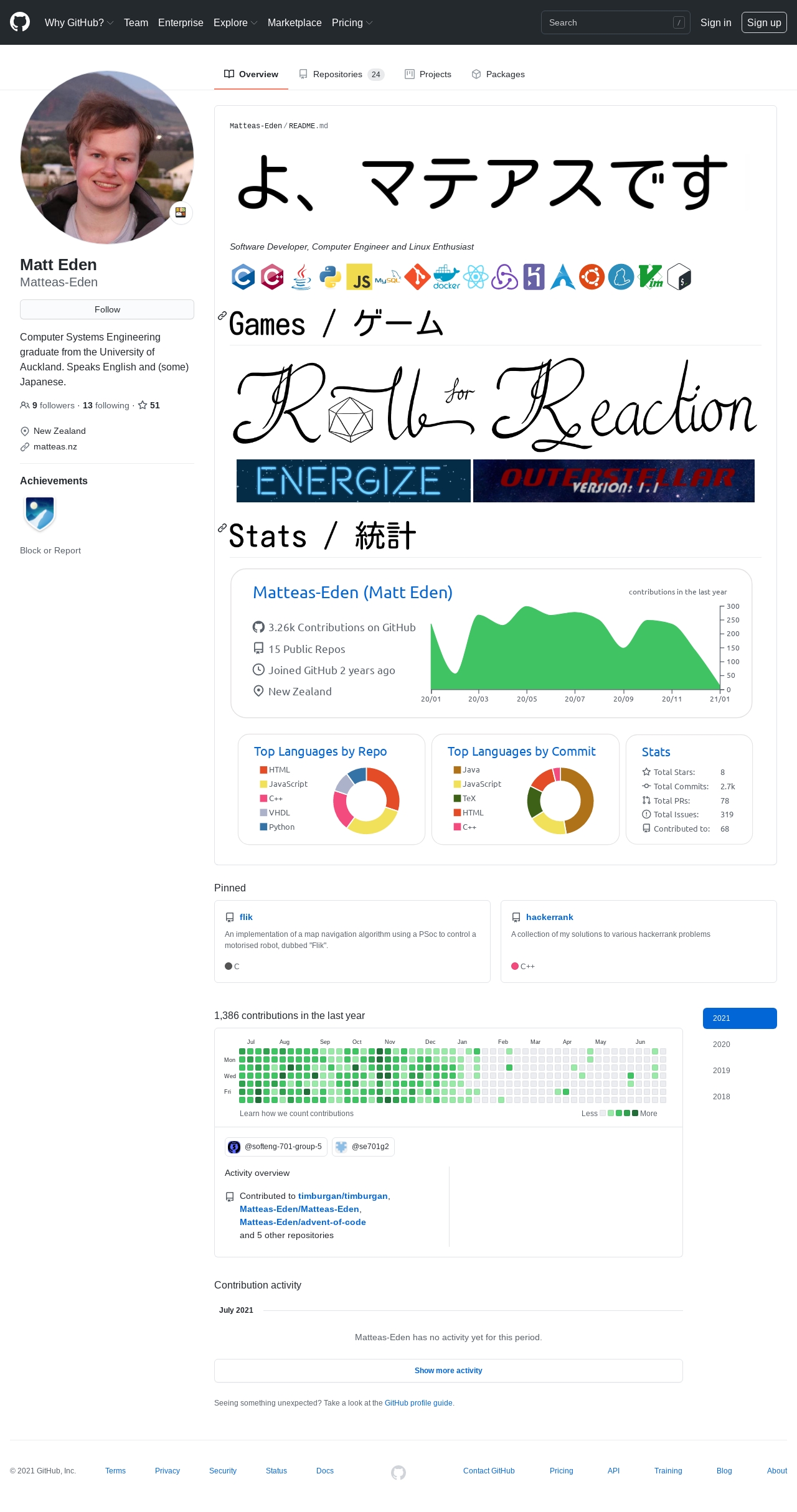Open the ENERGIZE game banner
797x1512 pixels.
[x=354, y=481]
